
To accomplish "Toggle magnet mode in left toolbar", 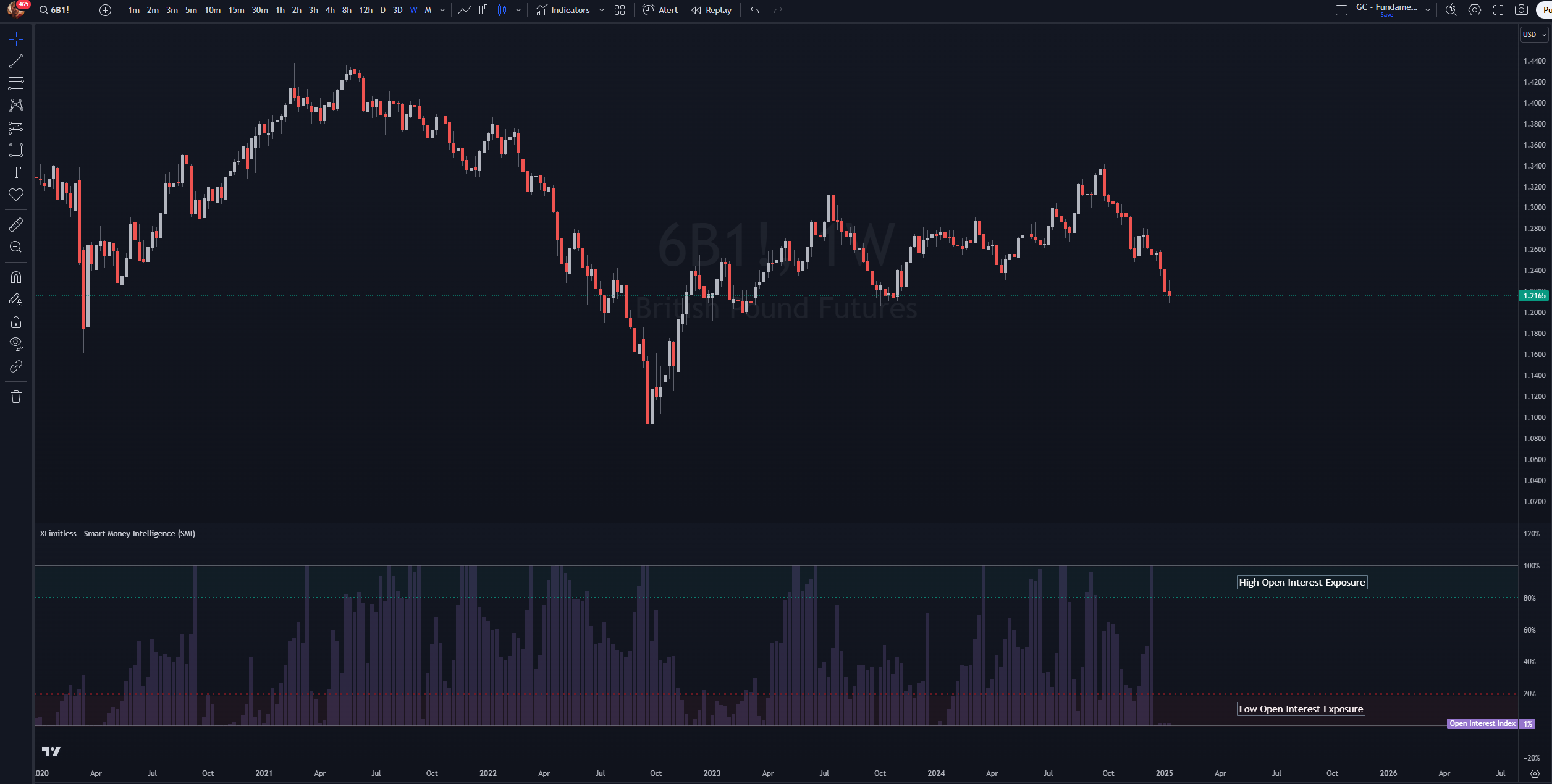I will click(16, 277).
